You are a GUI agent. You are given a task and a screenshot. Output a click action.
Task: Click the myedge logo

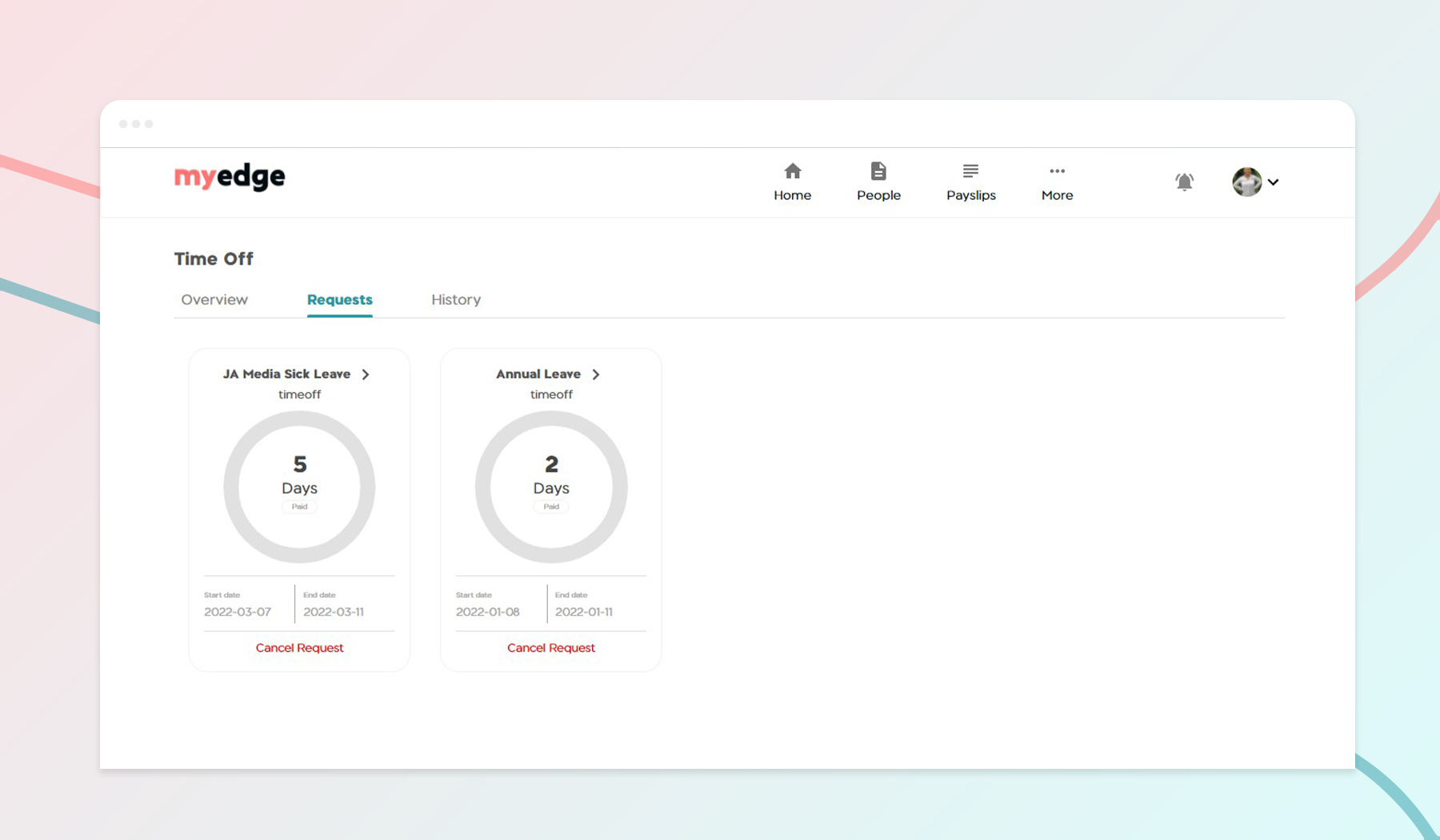(229, 177)
